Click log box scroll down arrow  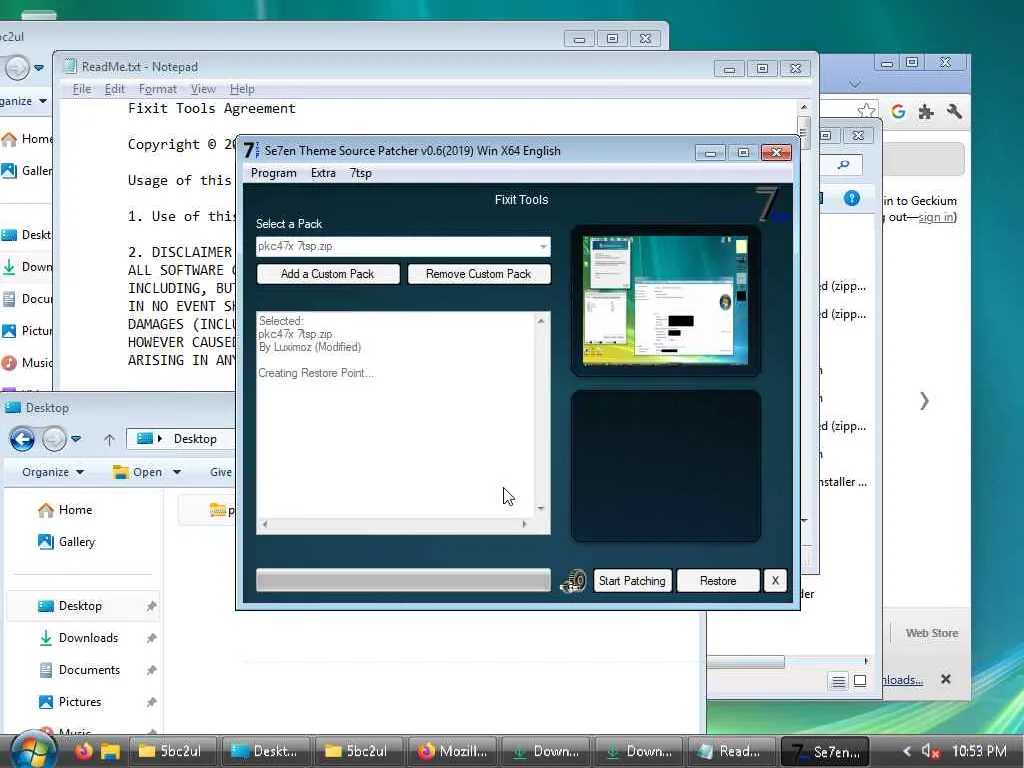click(x=541, y=508)
